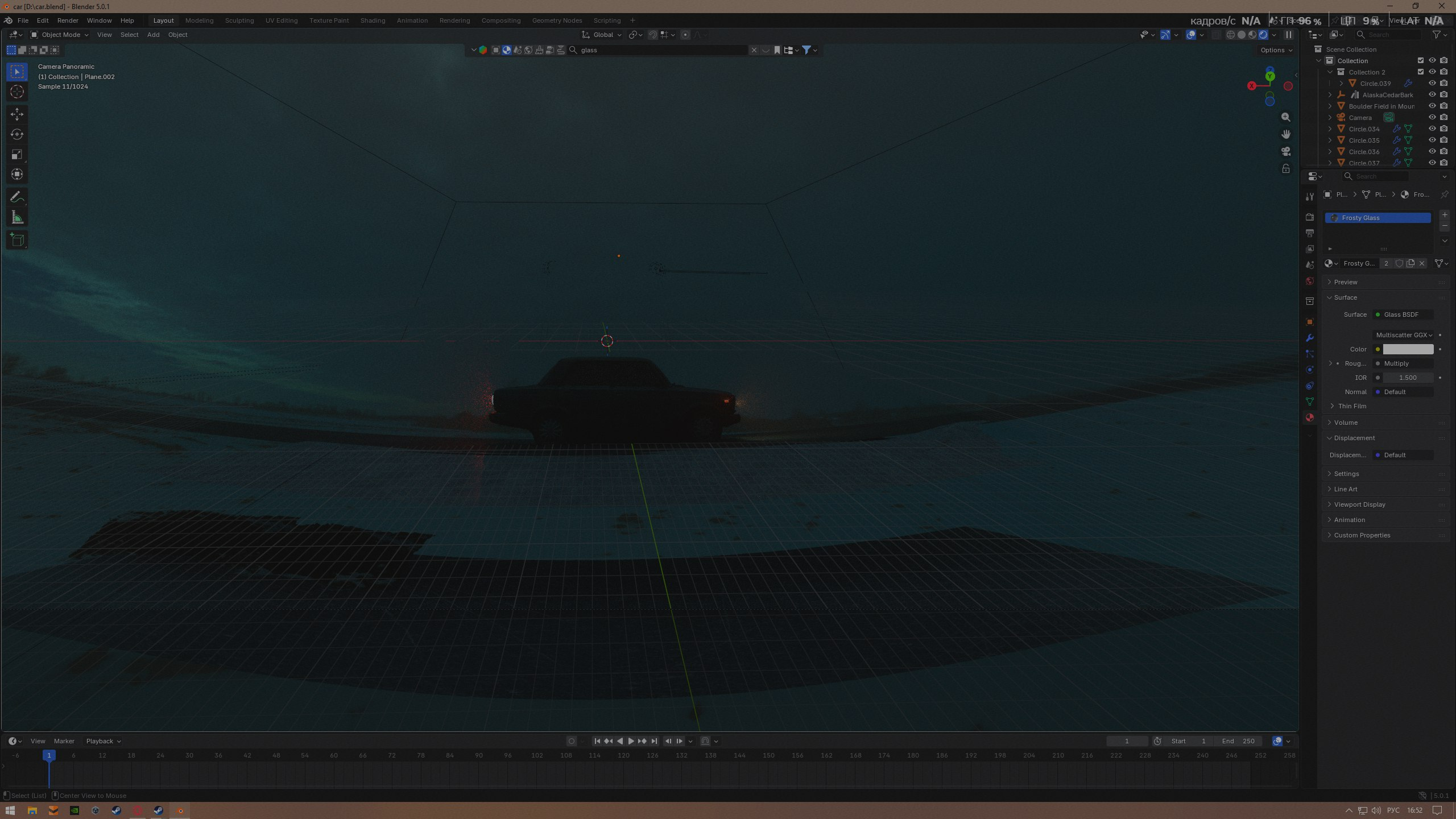Click the zoom magnifier viewport gizmo
Screen dimensions: 1456x819
click(1285, 117)
